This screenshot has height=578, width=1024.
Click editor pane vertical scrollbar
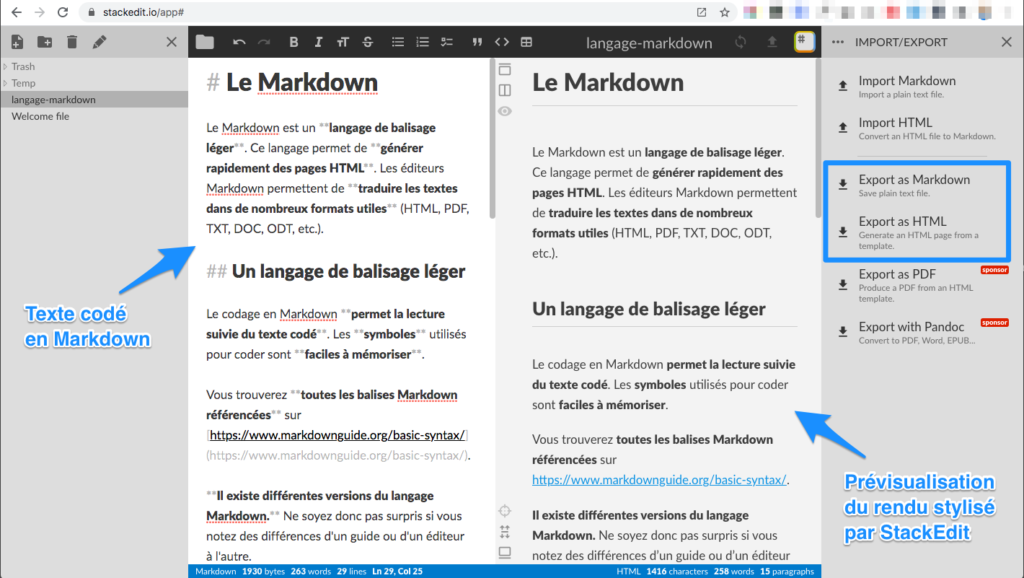[x=492, y=138]
